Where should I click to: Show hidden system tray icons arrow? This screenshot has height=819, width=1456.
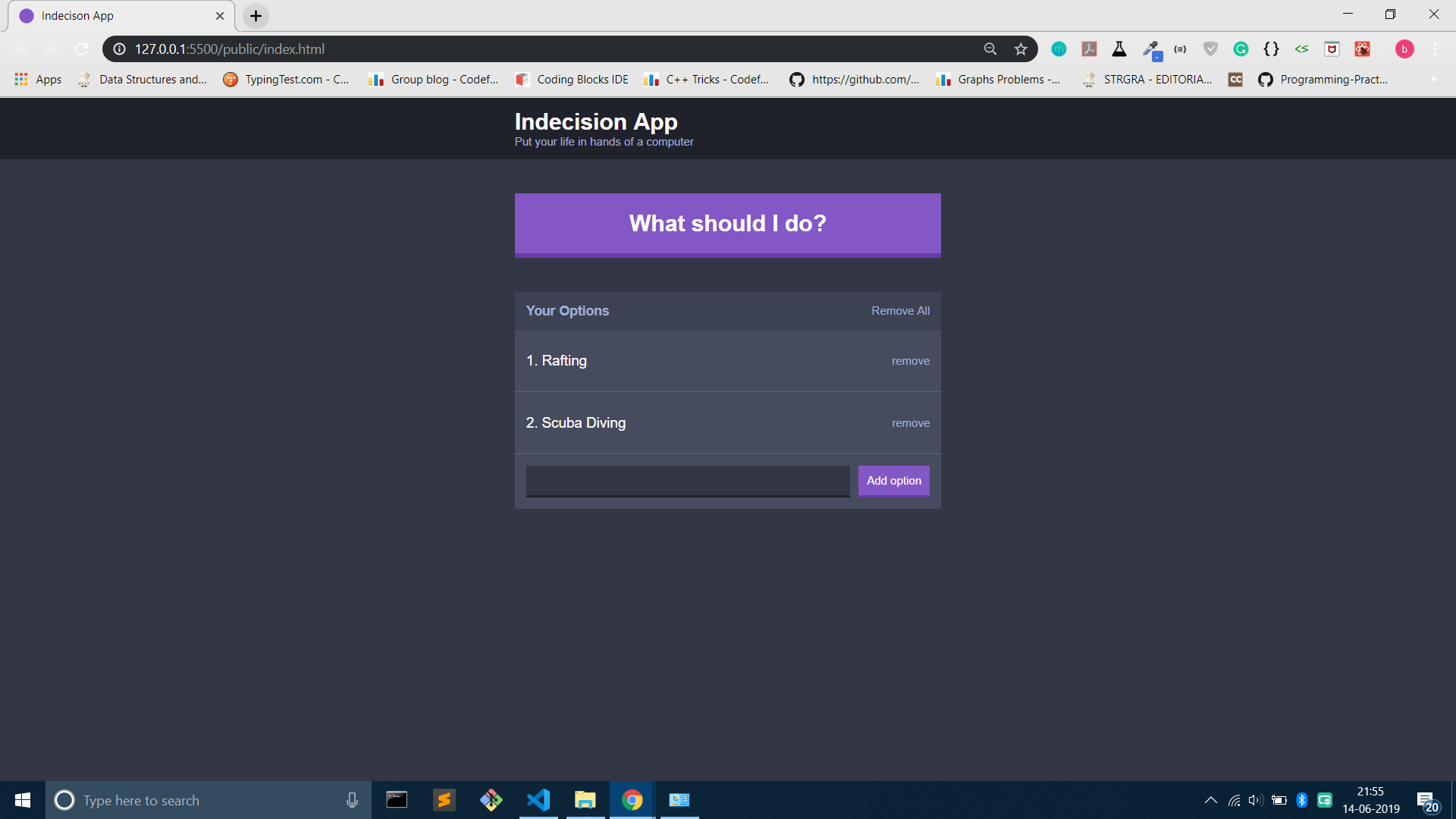(1211, 800)
